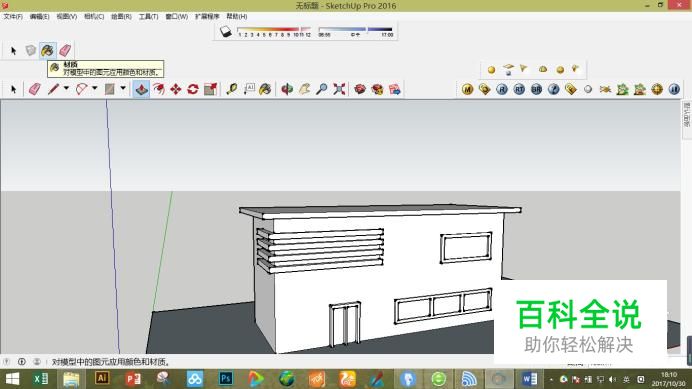Expand the shape tool dropdown arrow
The height and width of the screenshot is (389, 692).
[x=123, y=88]
